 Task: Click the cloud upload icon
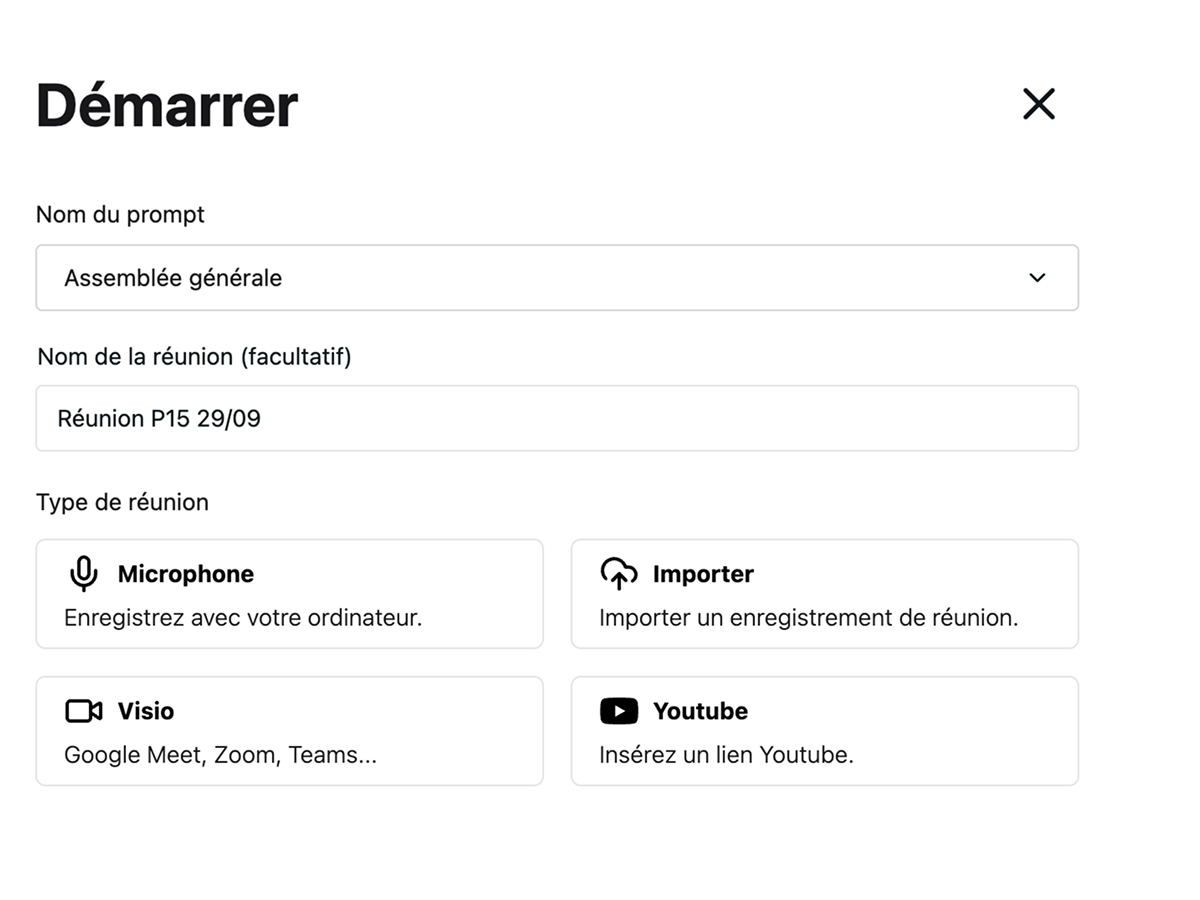(619, 574)
